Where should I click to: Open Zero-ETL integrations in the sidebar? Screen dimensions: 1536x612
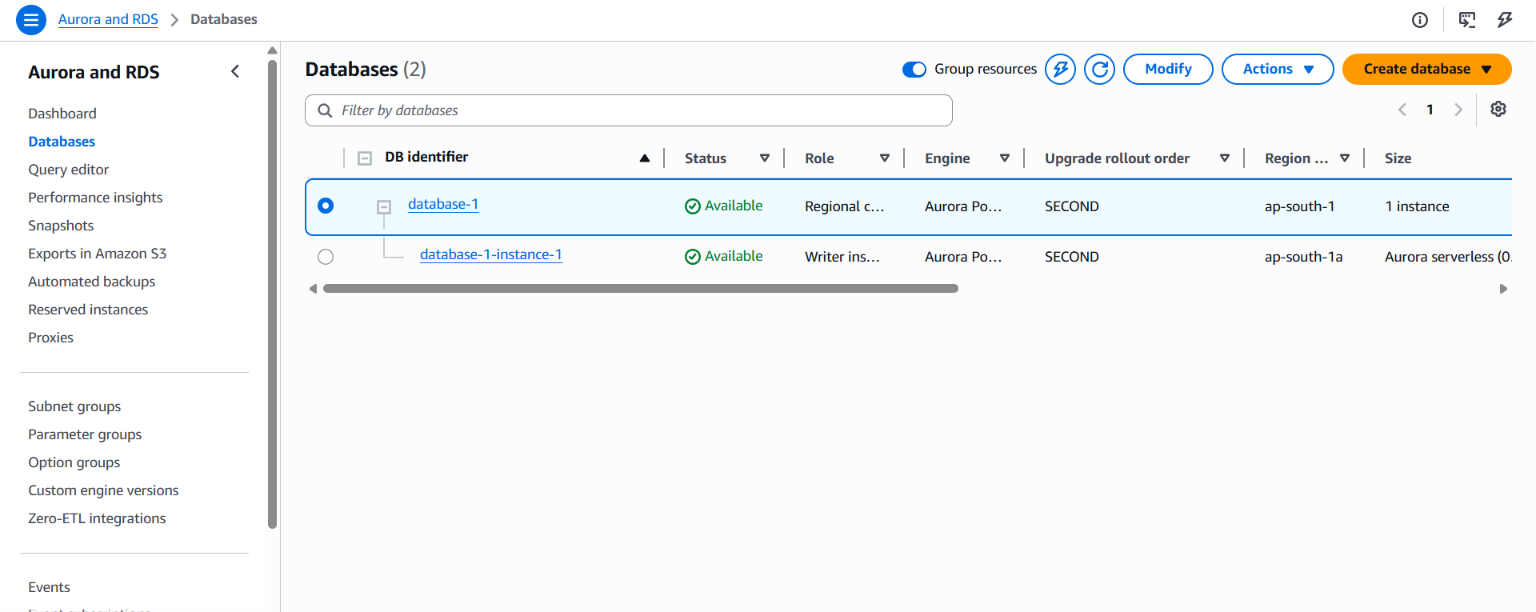point(97,519)
